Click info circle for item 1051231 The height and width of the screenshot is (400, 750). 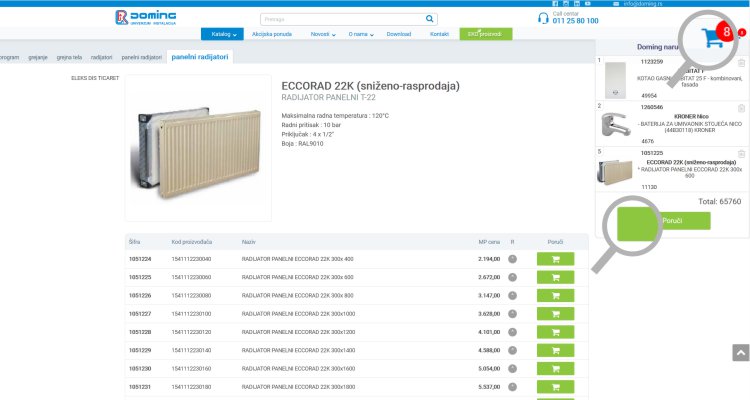(x=512, y=387)
